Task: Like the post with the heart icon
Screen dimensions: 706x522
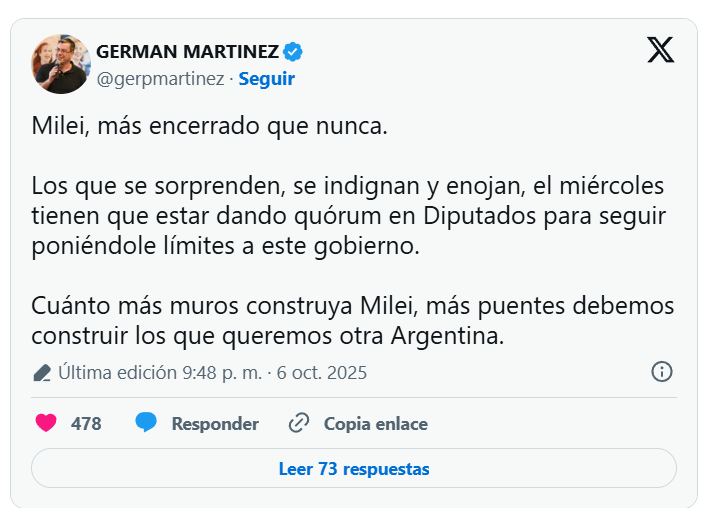Action: pyautogui.click(x=46, y=423)
